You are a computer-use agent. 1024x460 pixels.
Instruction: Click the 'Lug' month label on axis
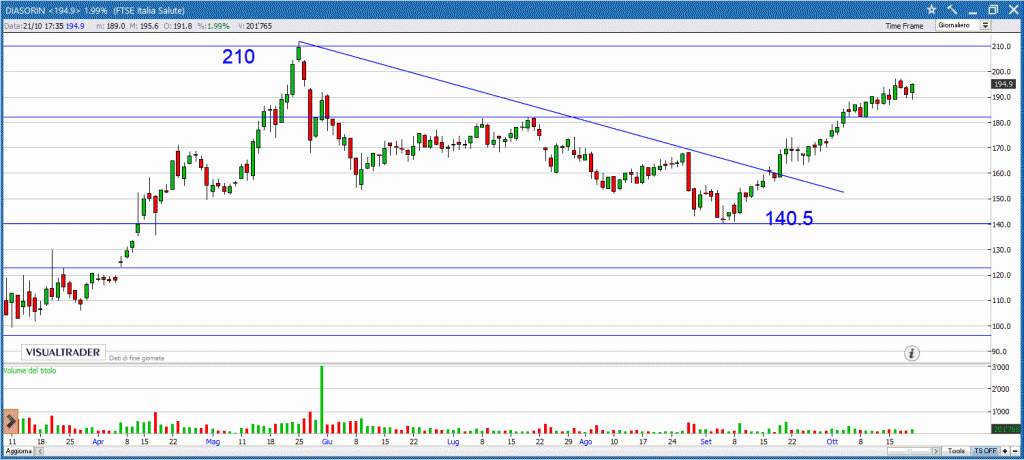[x=453, y=442]
